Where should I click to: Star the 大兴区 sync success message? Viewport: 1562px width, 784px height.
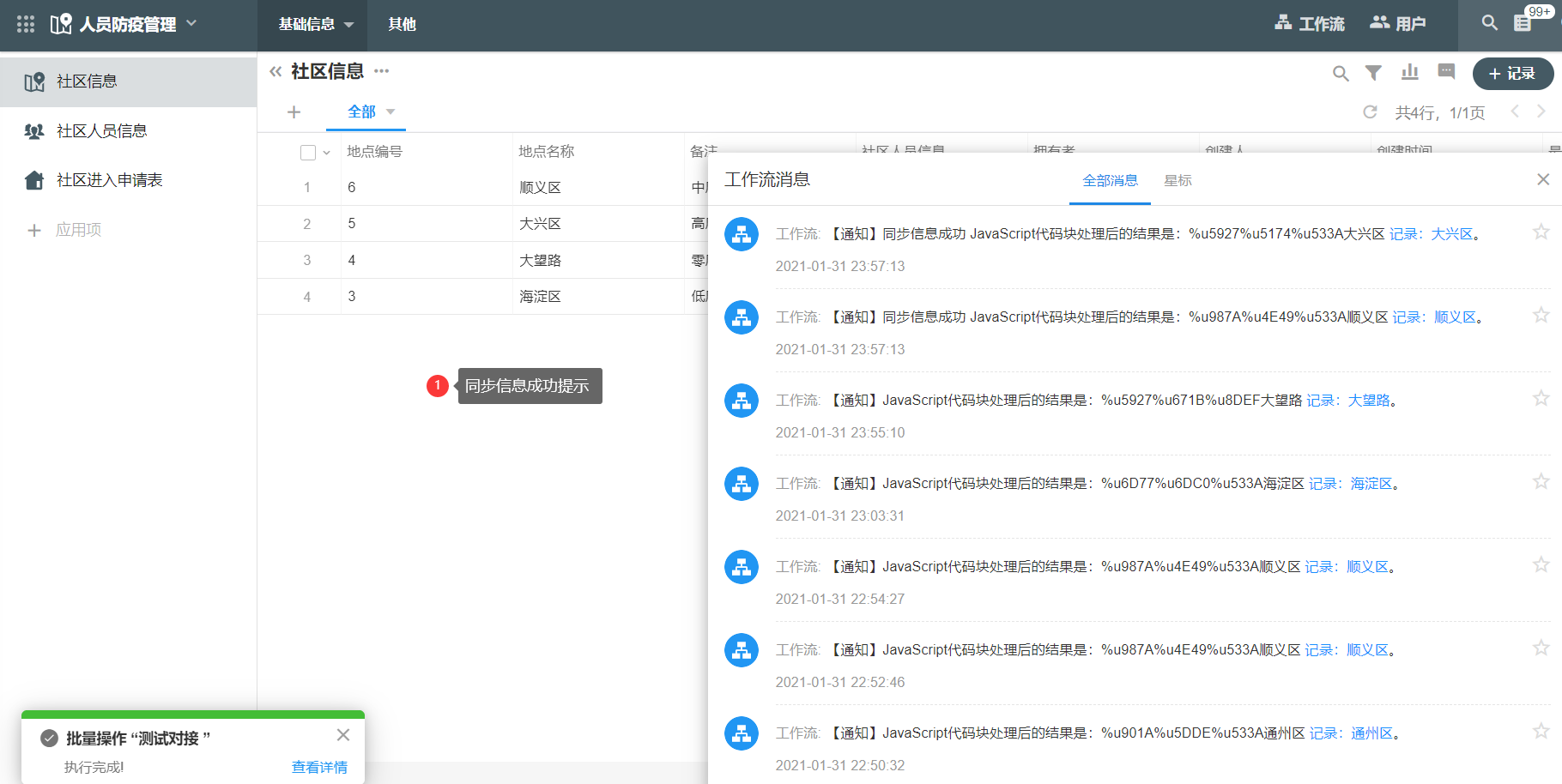pos(1541,232)
